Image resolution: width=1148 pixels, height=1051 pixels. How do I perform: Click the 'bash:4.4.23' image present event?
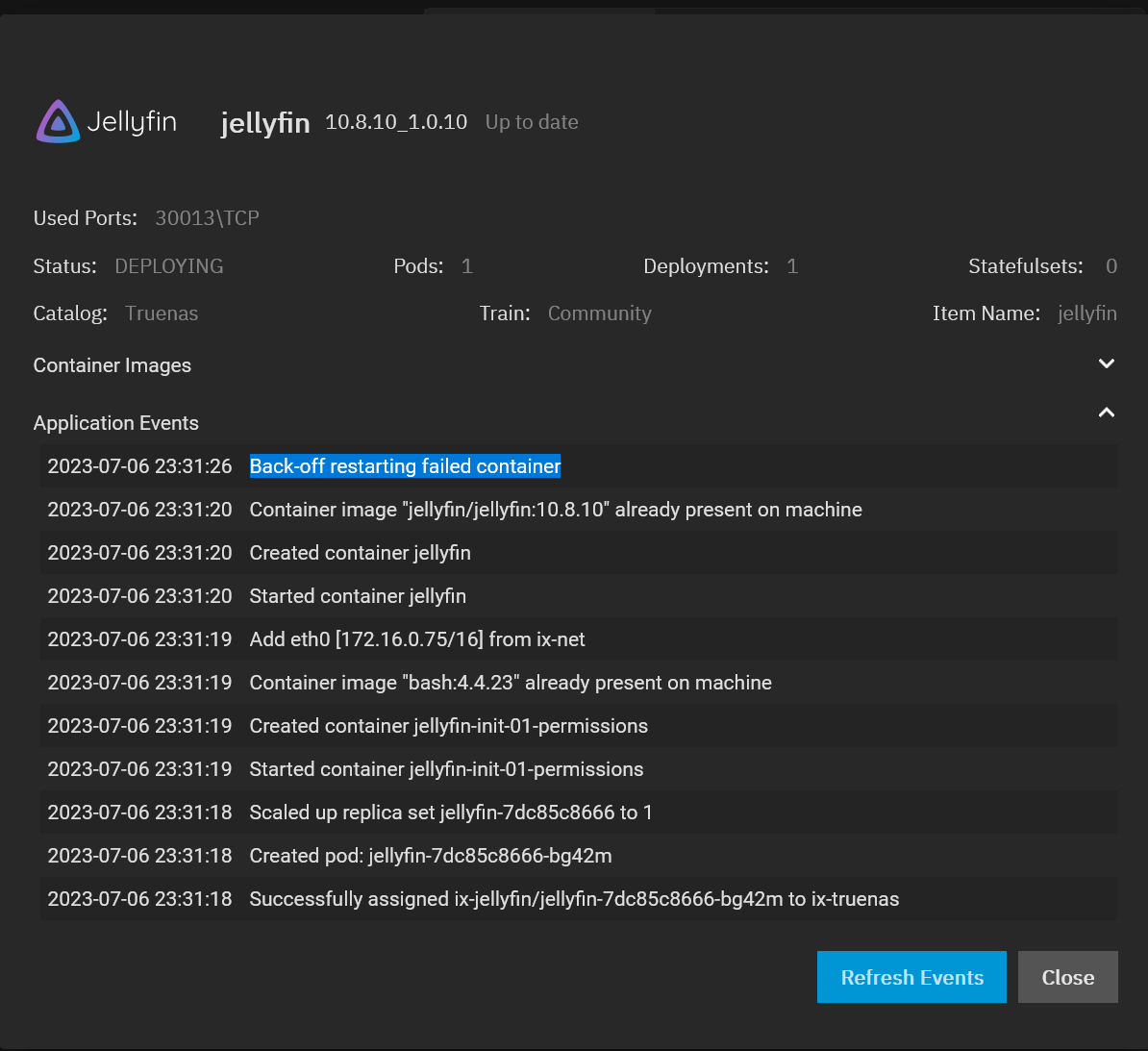511,683
